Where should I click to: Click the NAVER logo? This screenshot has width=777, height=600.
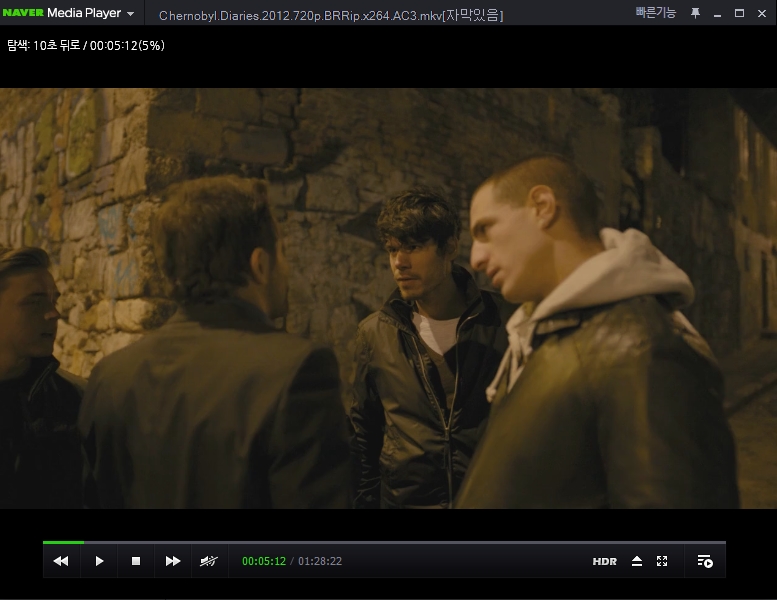(x=23, y=14)
